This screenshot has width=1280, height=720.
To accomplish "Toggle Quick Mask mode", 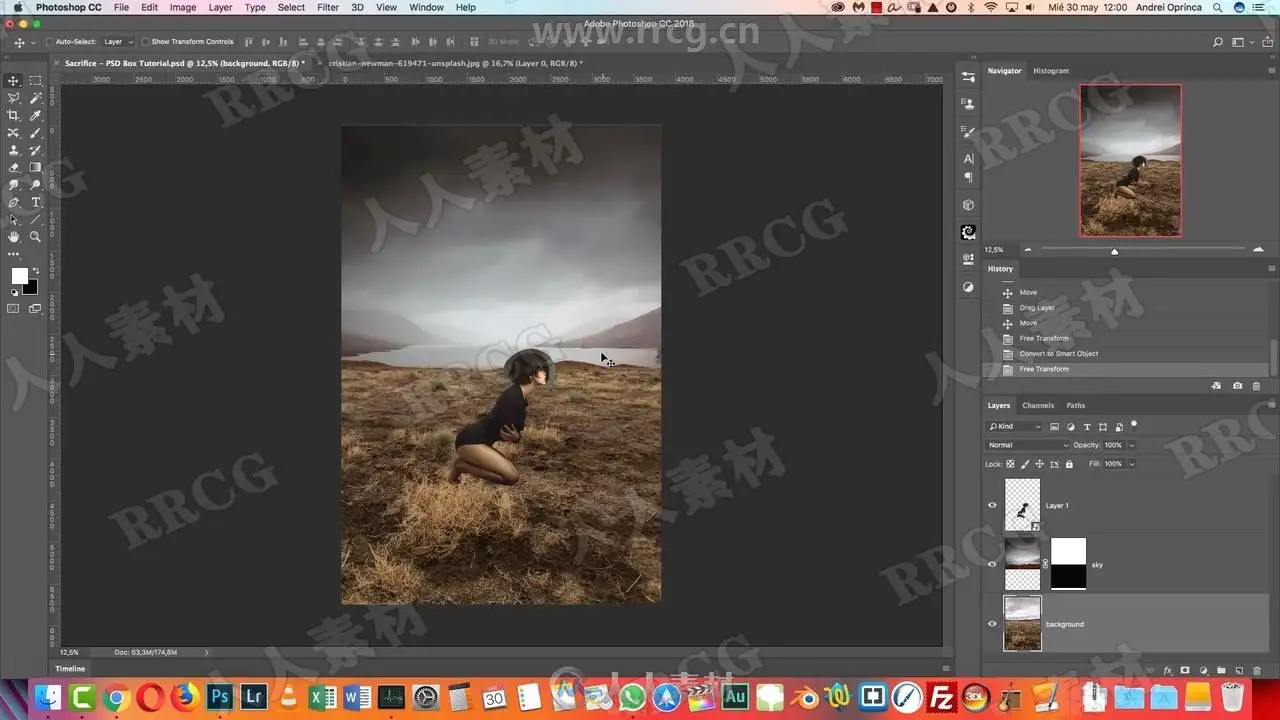I will click(14, 309).
